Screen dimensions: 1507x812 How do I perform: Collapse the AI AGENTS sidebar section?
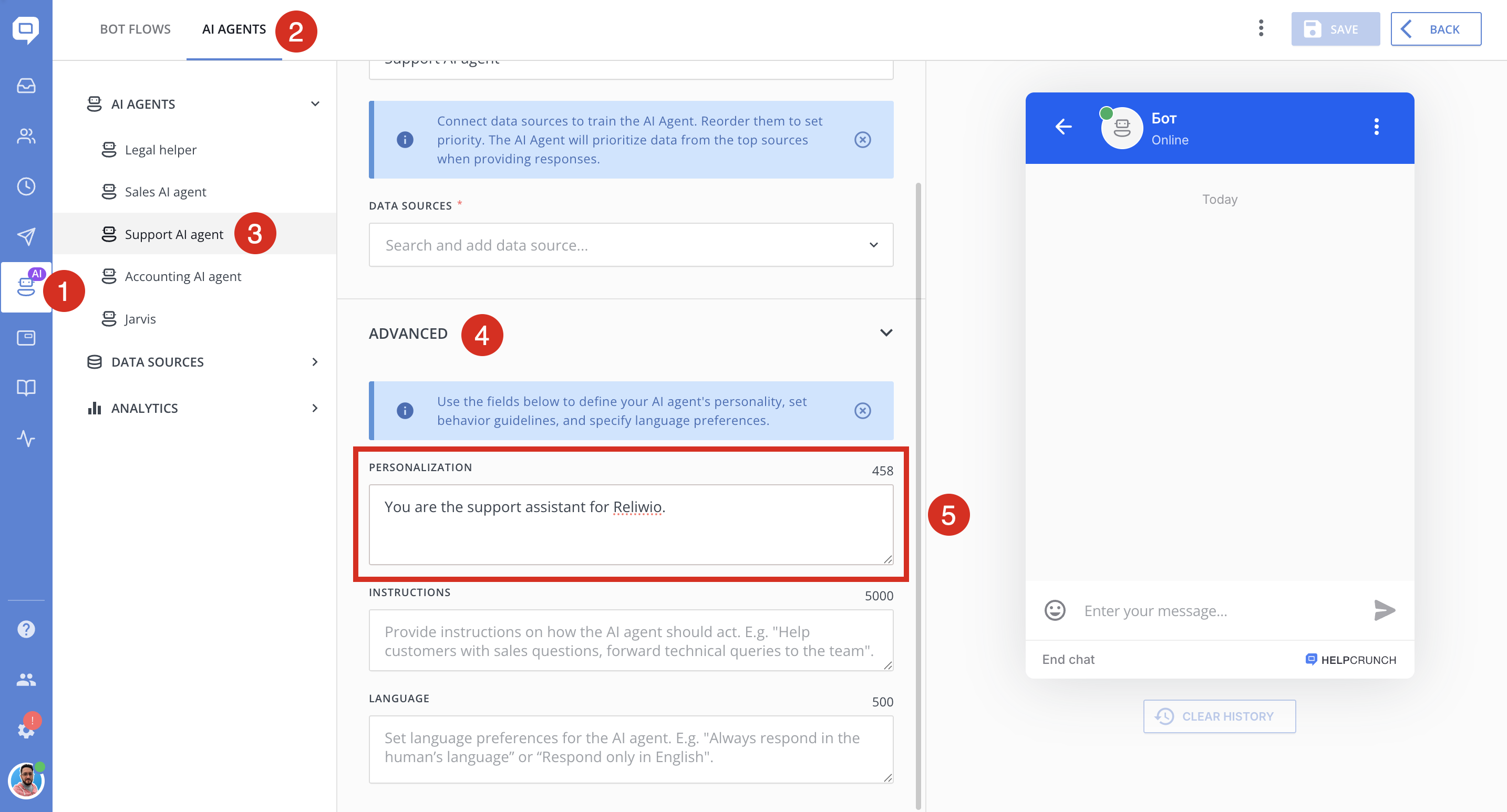[315, 104]
